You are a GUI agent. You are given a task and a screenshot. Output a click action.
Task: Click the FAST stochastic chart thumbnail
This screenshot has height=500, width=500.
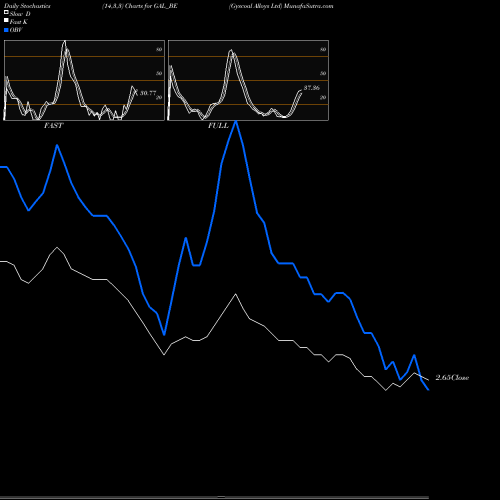point(84,80)
